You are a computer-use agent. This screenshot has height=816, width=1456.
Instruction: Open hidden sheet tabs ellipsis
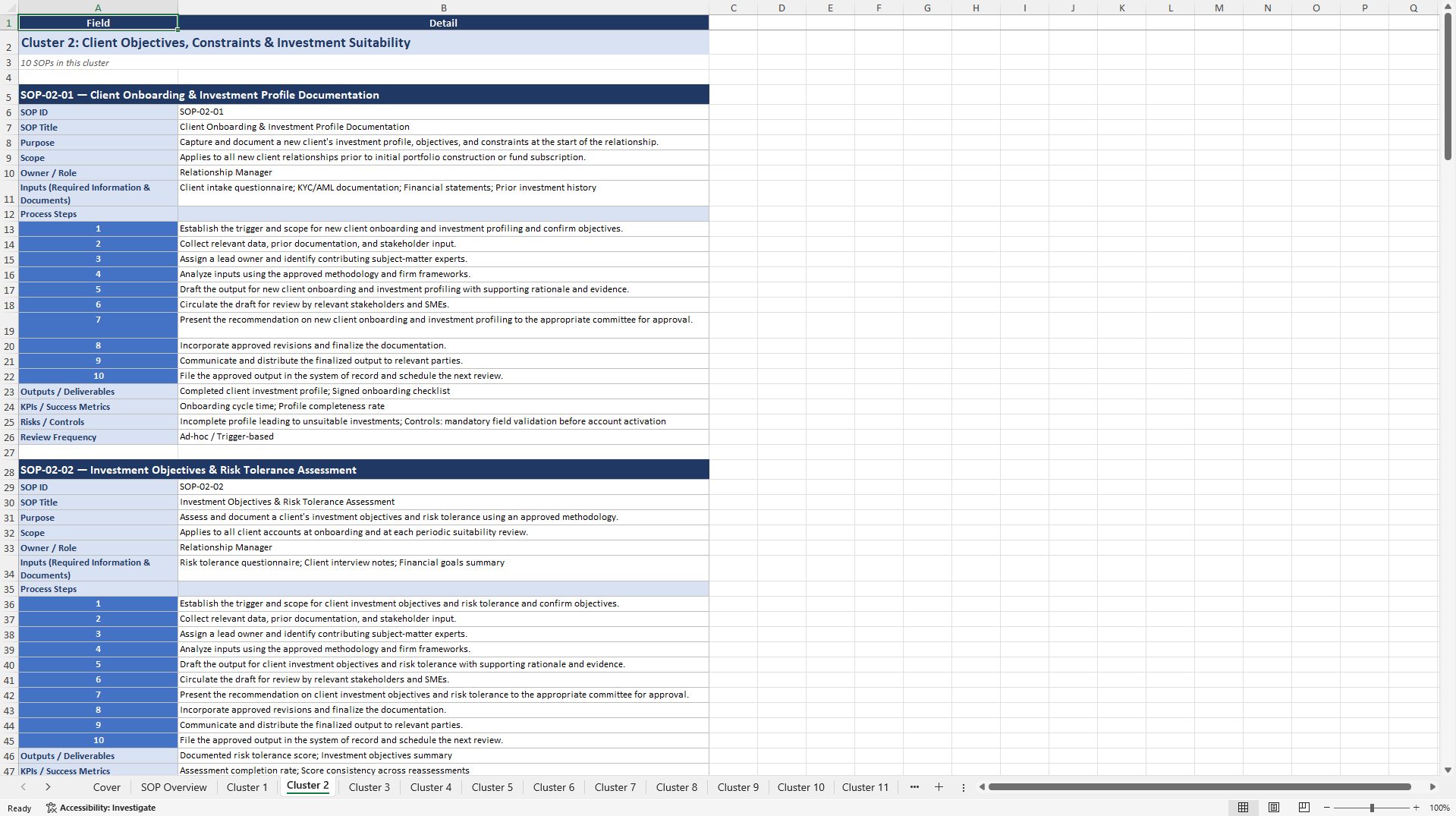pos(914,787)
